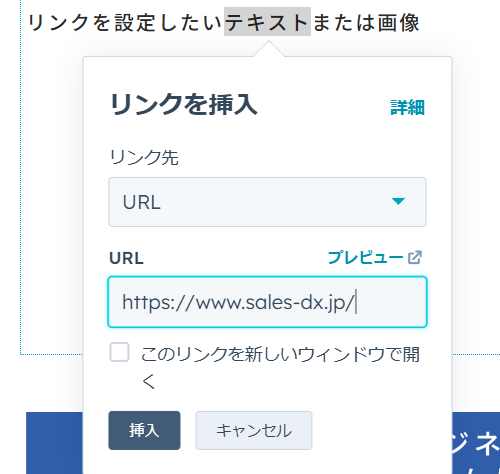Viewport: 500px width, 474px height.
Task: Click the プレビュー link text
Action: 365,258
